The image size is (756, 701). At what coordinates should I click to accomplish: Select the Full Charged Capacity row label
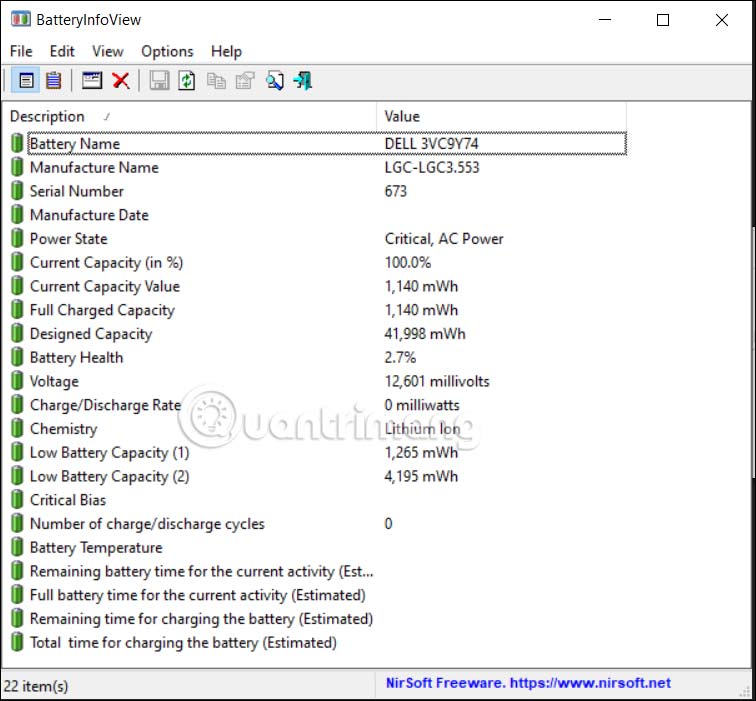(x=102, y=310)
